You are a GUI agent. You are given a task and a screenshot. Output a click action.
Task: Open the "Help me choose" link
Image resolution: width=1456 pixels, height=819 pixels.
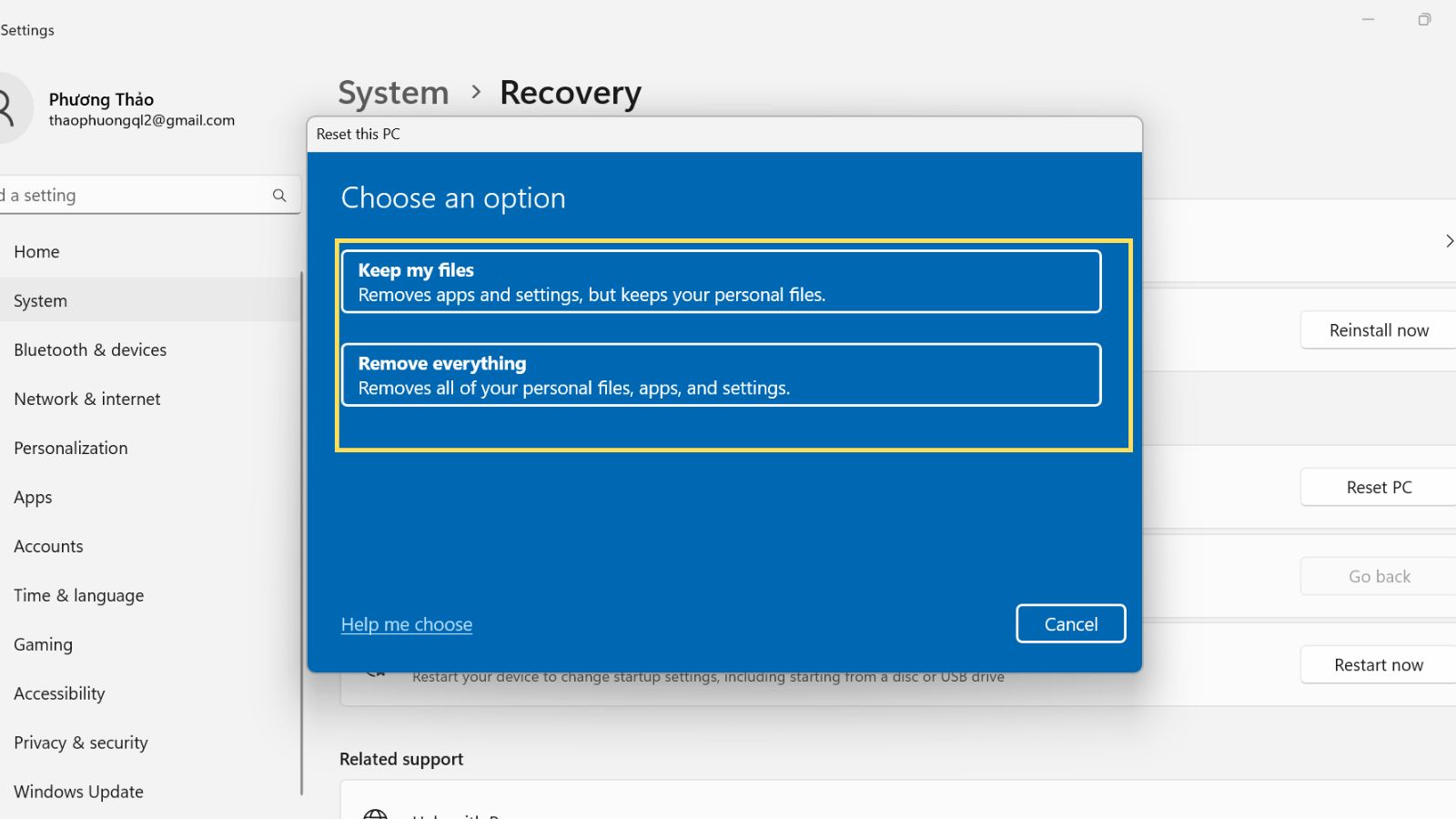tap(407, 624)
